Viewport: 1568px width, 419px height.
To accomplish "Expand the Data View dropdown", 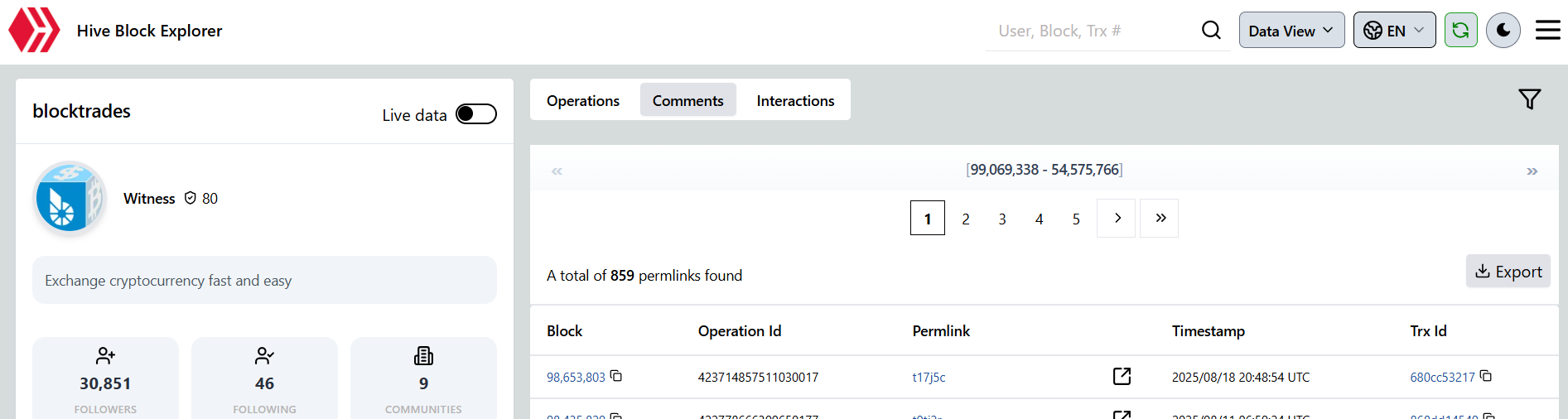I will tap(1291, 31).
